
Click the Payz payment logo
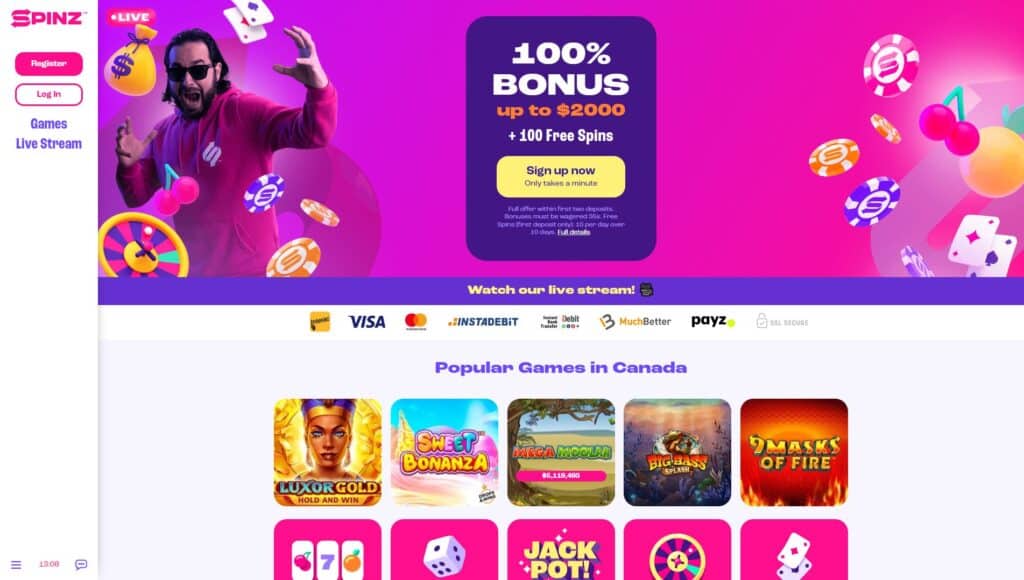[x=713, y=321]
